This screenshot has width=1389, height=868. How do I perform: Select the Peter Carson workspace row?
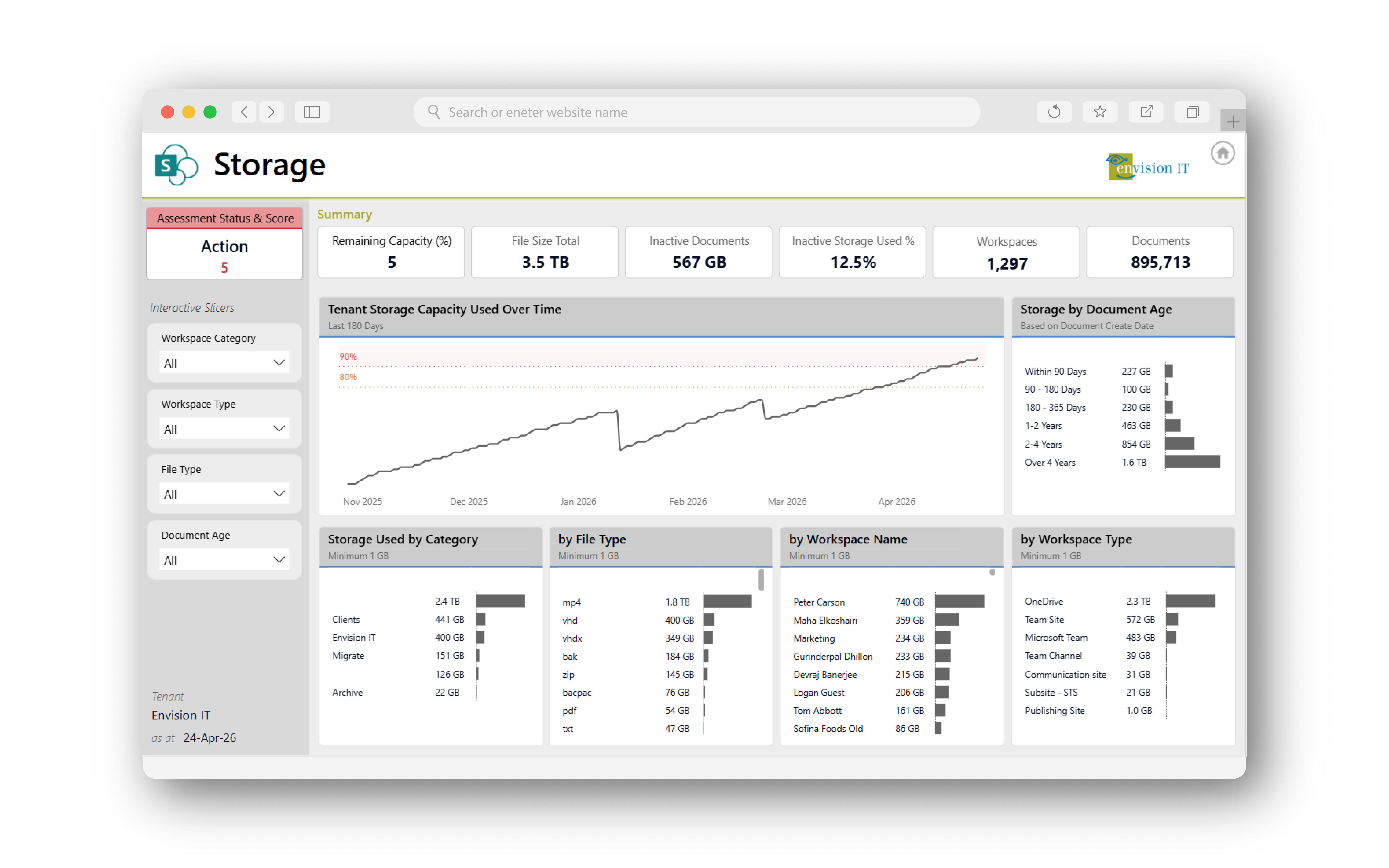click(889, 602)
